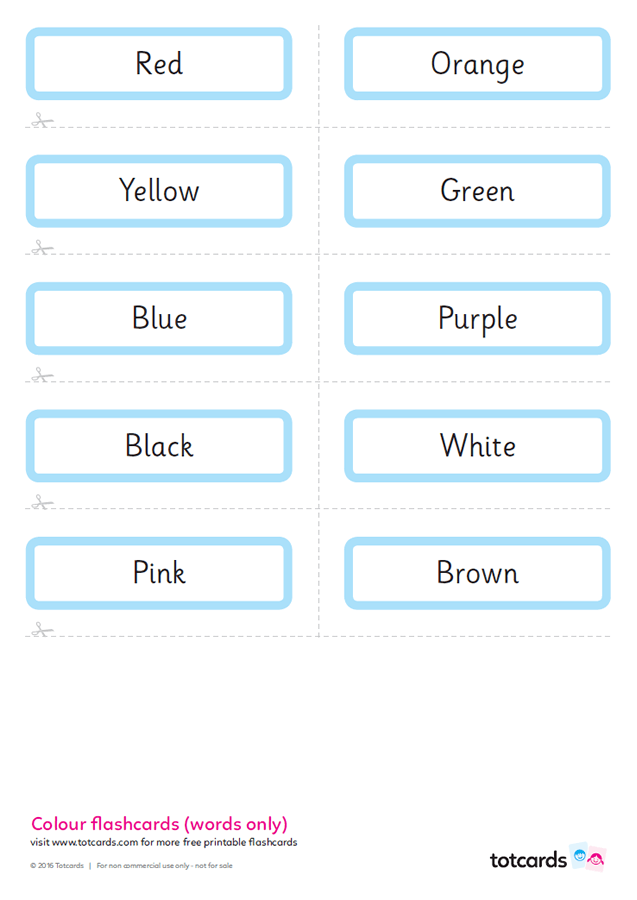Select the Brown flashcard
Viewport: 637px width, 900px height.
click(x=477, y=573)
